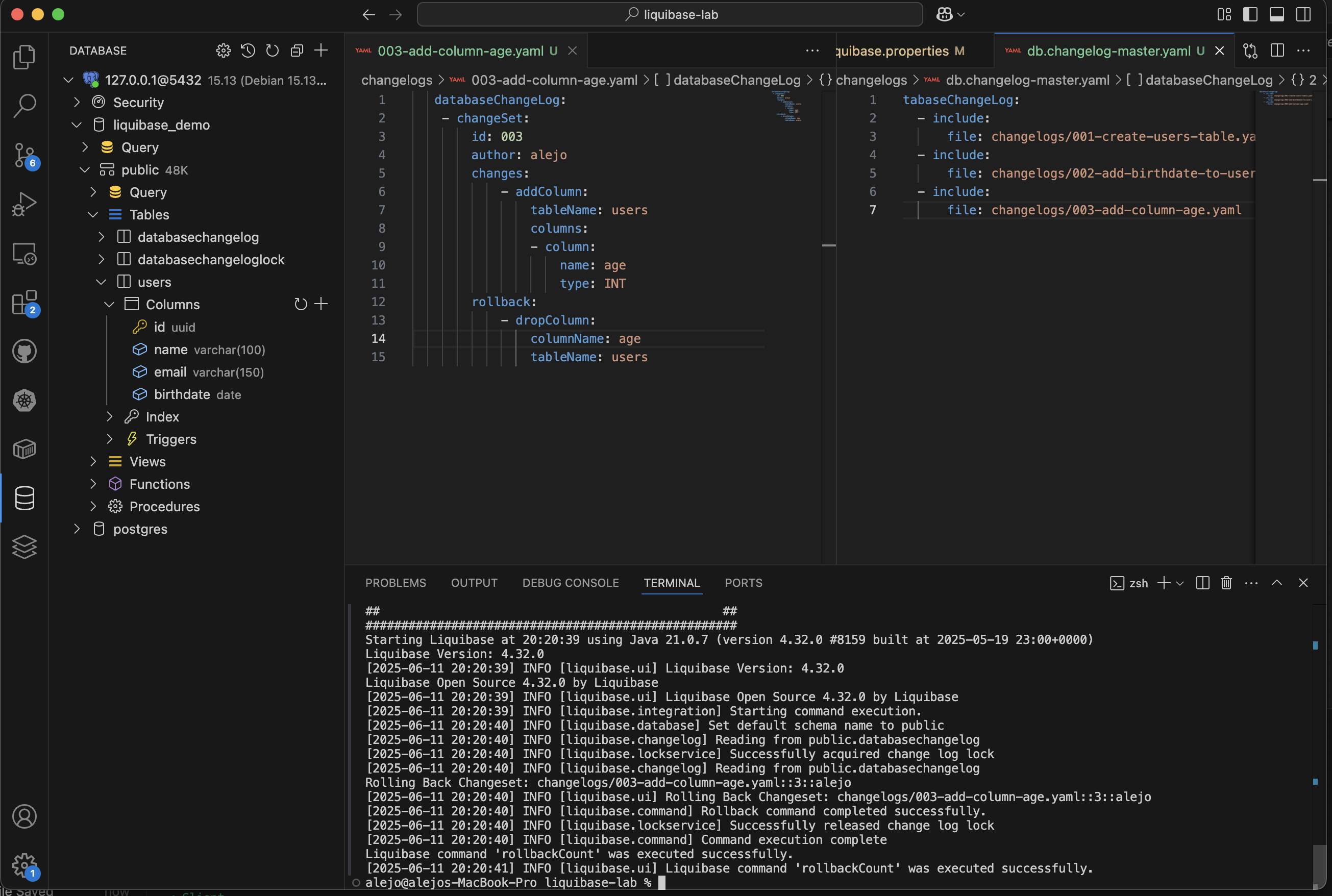
Task: Open Database panel settings gear
Action: (224, 51)
